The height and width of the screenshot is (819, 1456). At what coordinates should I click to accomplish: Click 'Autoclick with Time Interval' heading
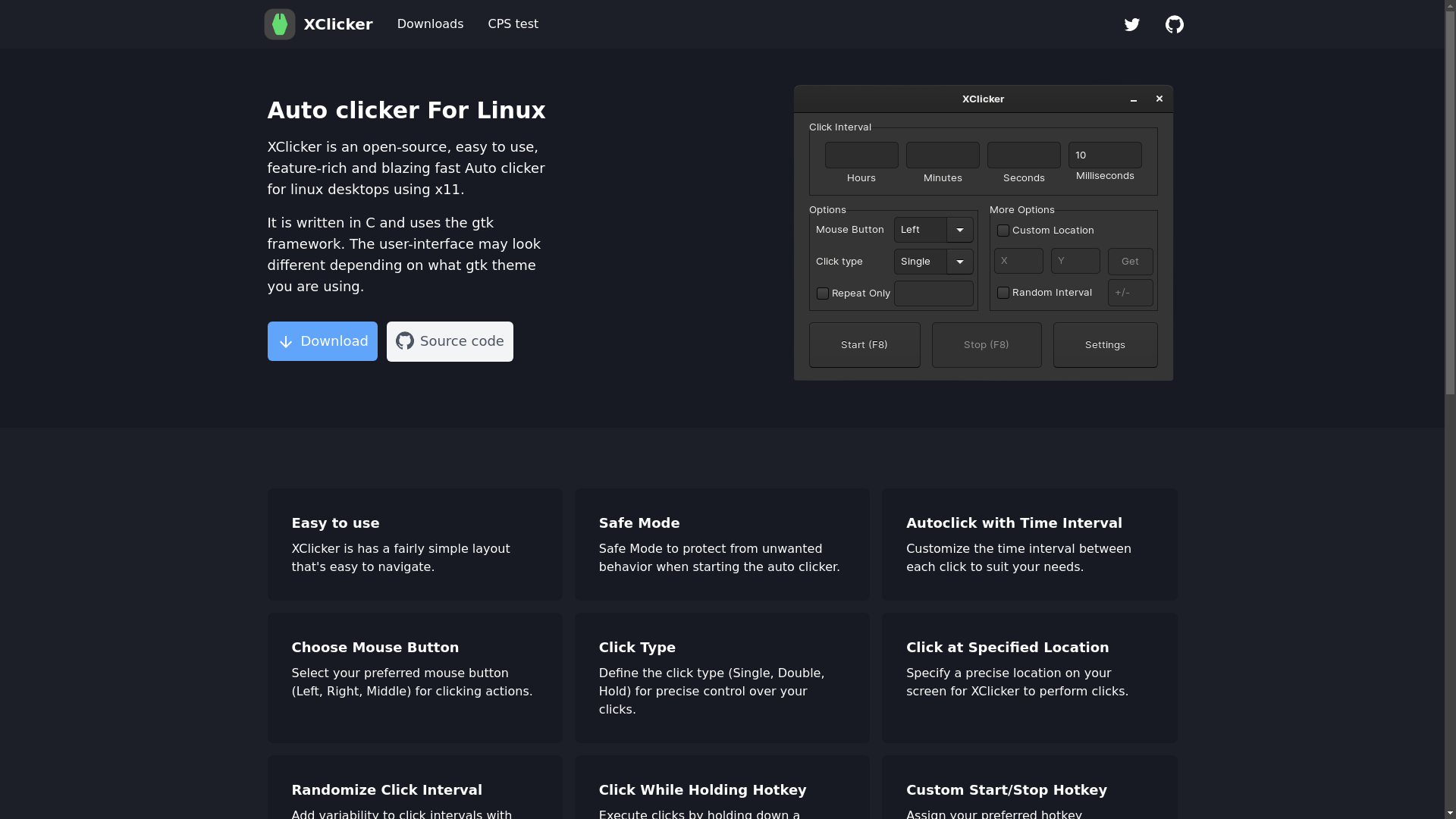1014,523
